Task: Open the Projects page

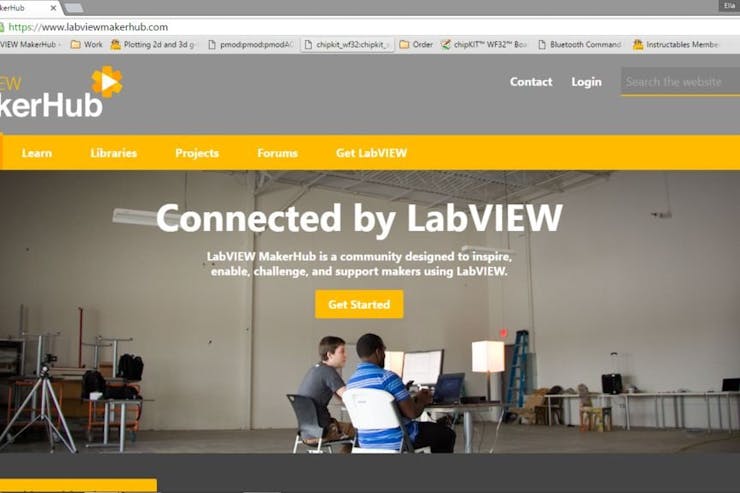Action: (x=197, y=153)
